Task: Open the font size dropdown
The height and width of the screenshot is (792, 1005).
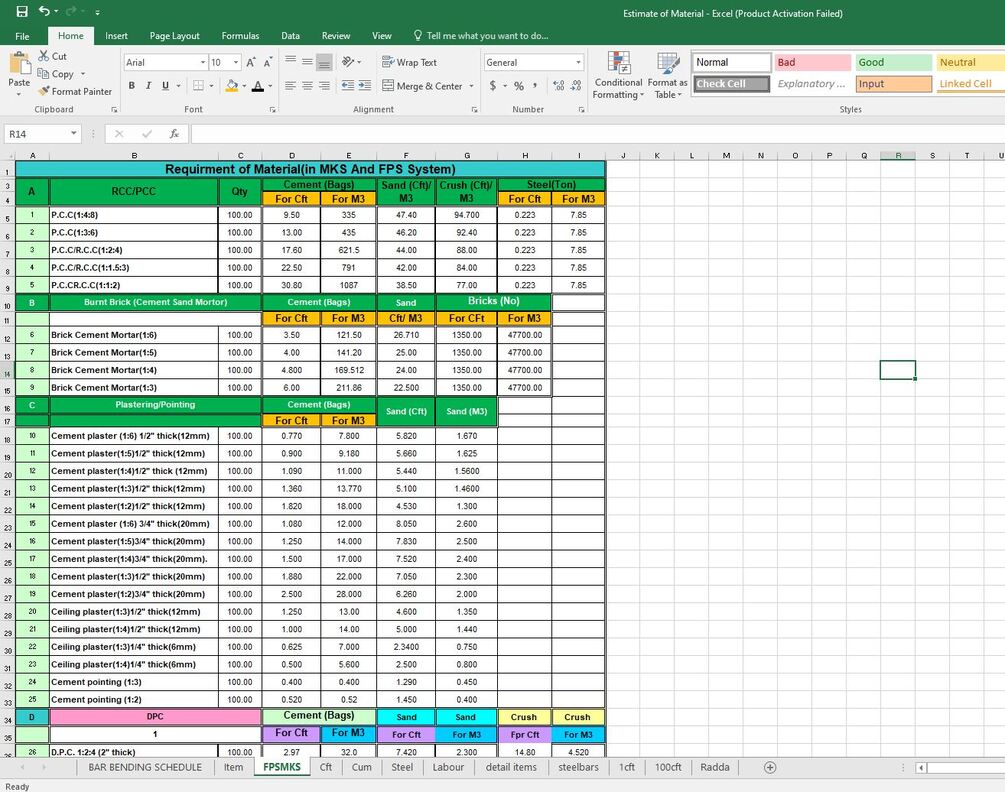Action: click(x=236, y=62)
